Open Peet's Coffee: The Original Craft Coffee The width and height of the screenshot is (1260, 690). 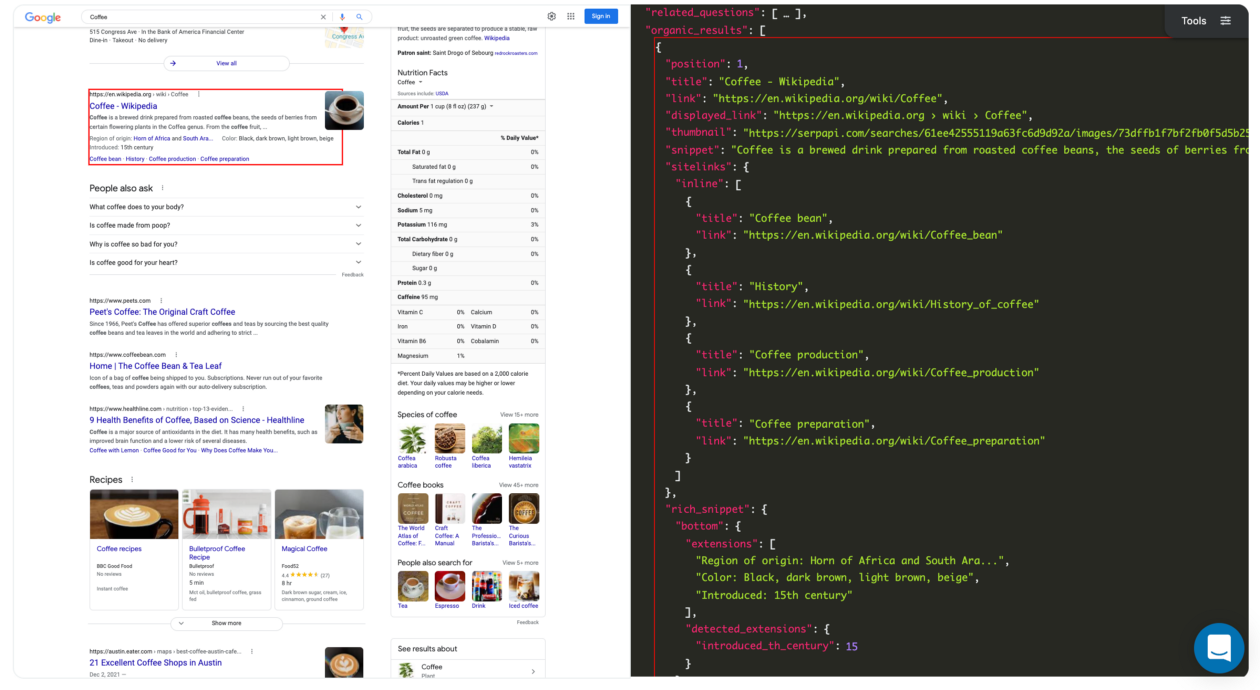(x=162, y=312)
